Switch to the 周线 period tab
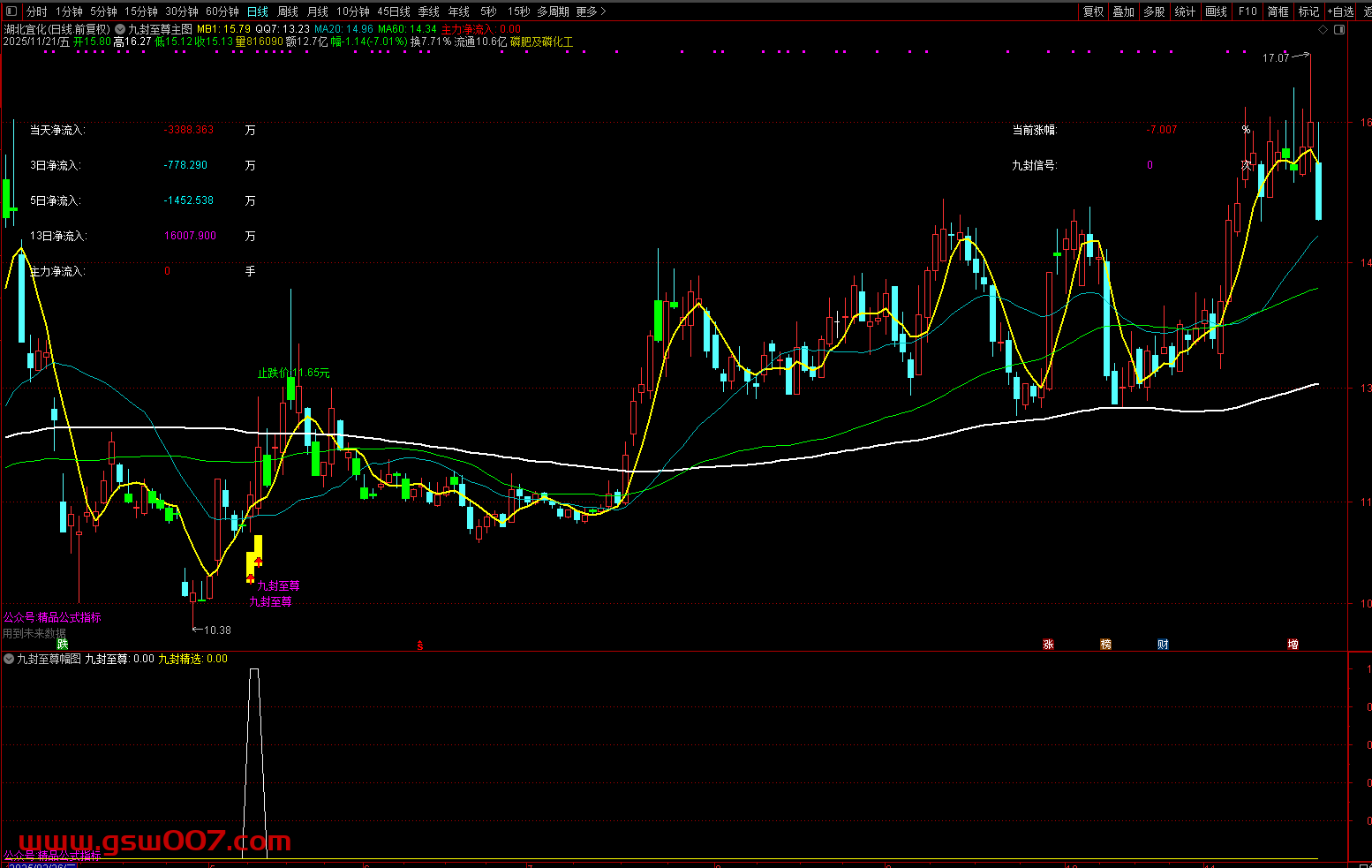 pos(288,11)
